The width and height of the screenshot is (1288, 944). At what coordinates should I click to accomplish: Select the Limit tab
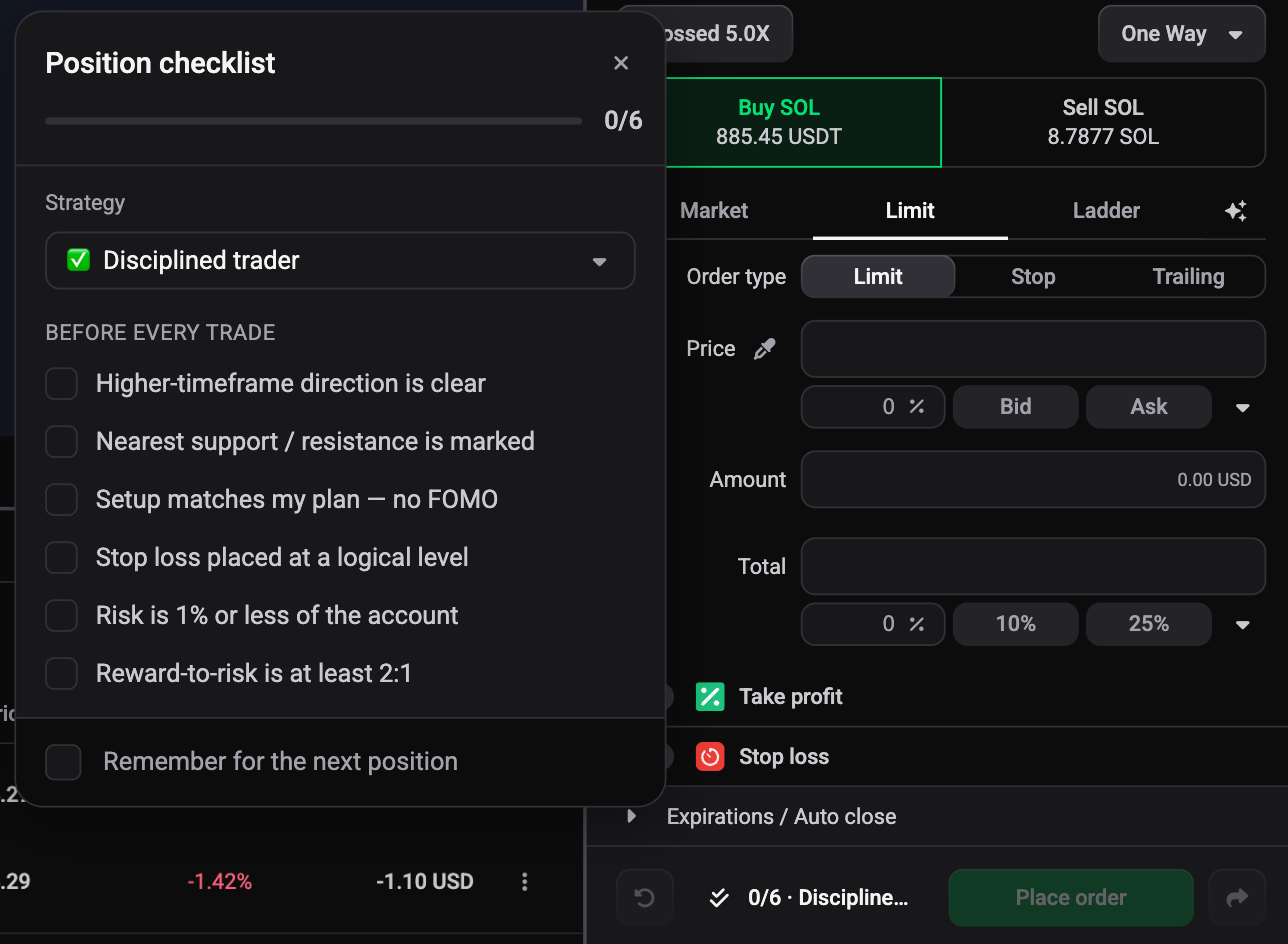coord(910,211)
